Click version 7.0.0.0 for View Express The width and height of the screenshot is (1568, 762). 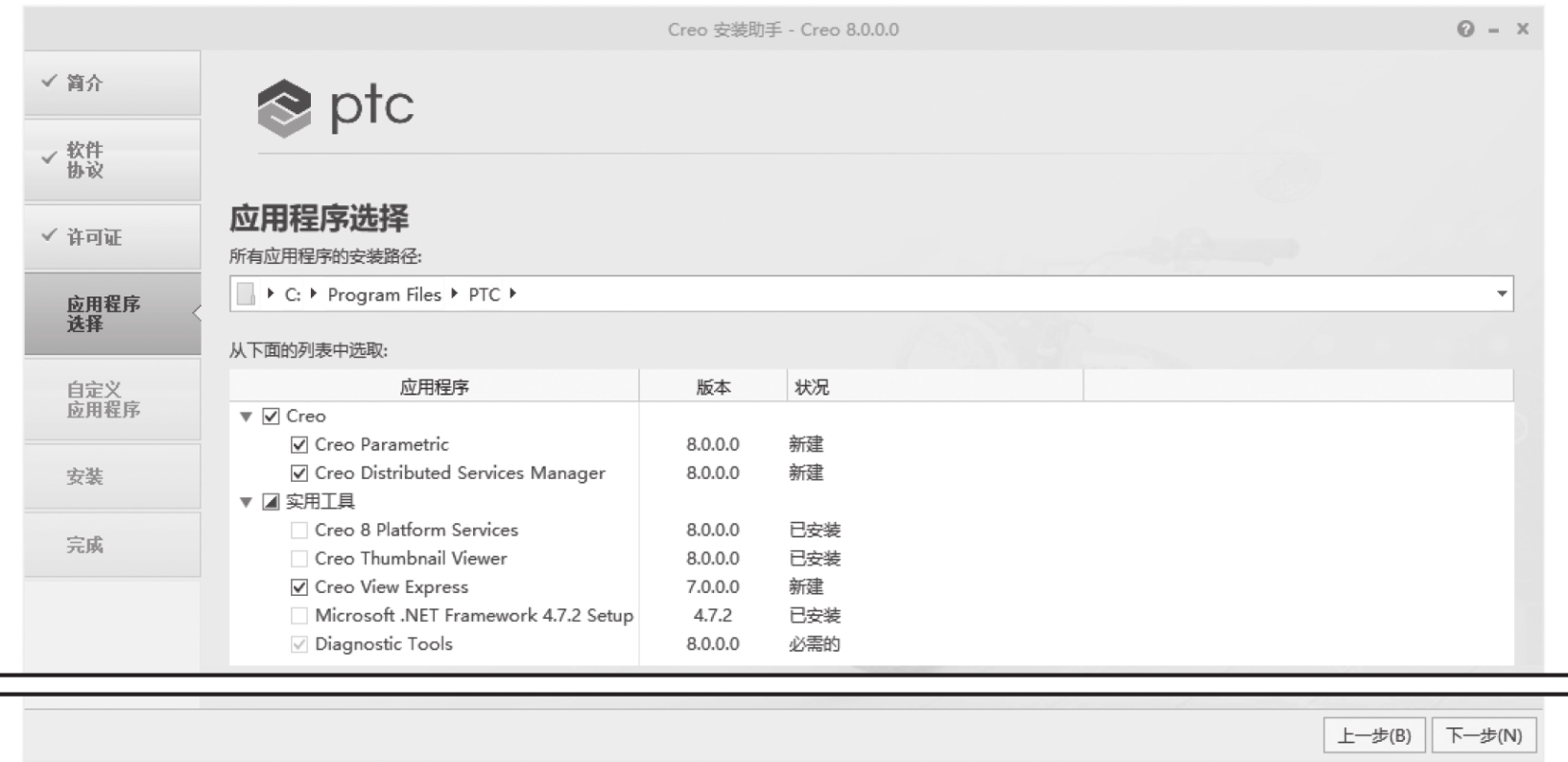pos(713,587)
